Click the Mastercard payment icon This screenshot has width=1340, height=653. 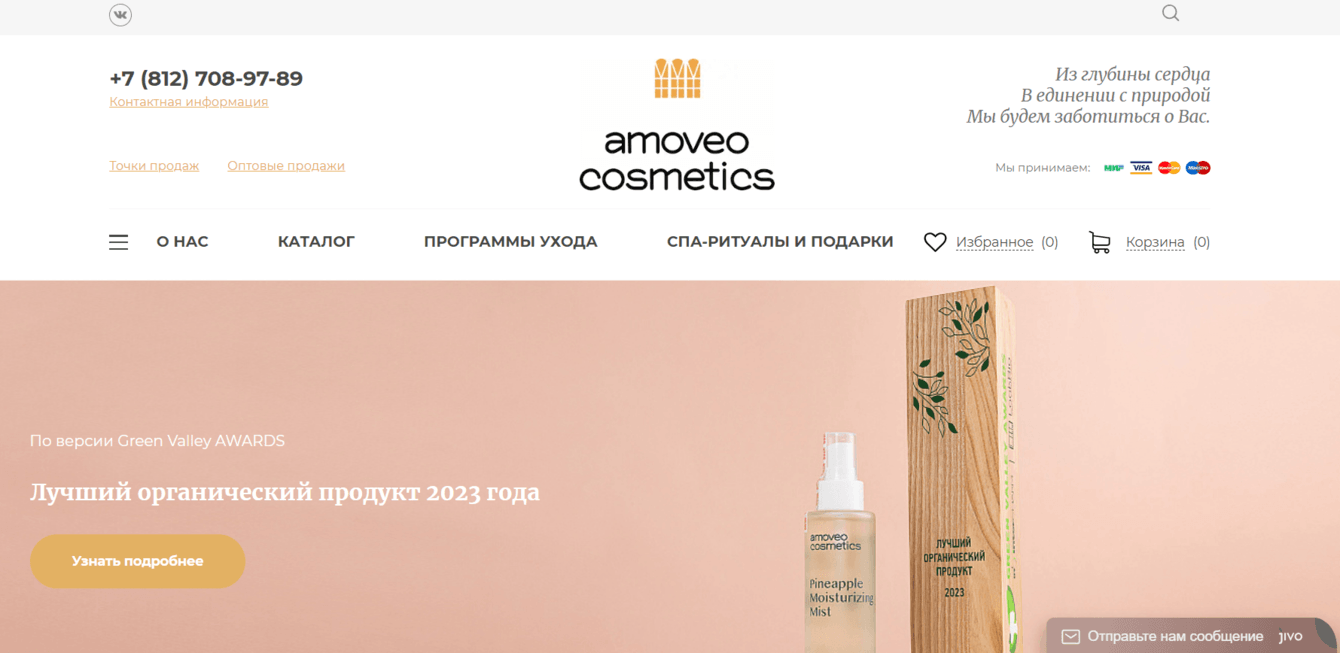click(1169, 167)
